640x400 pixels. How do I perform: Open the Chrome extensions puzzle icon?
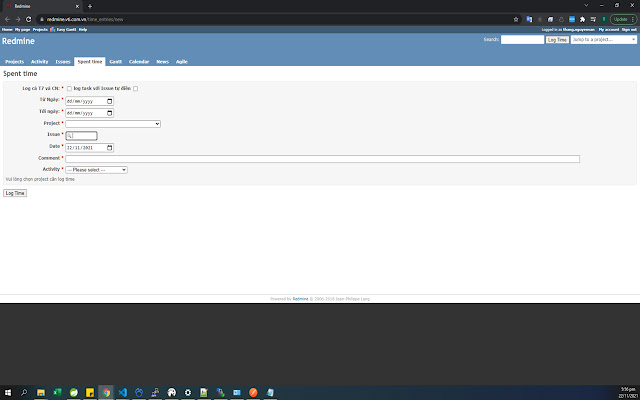point(582,19)
